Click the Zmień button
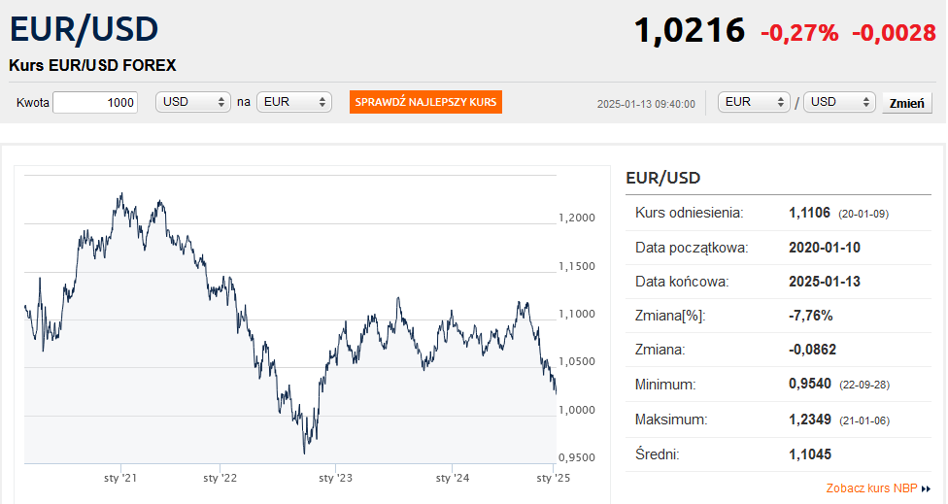 click(x=907, y=103)
